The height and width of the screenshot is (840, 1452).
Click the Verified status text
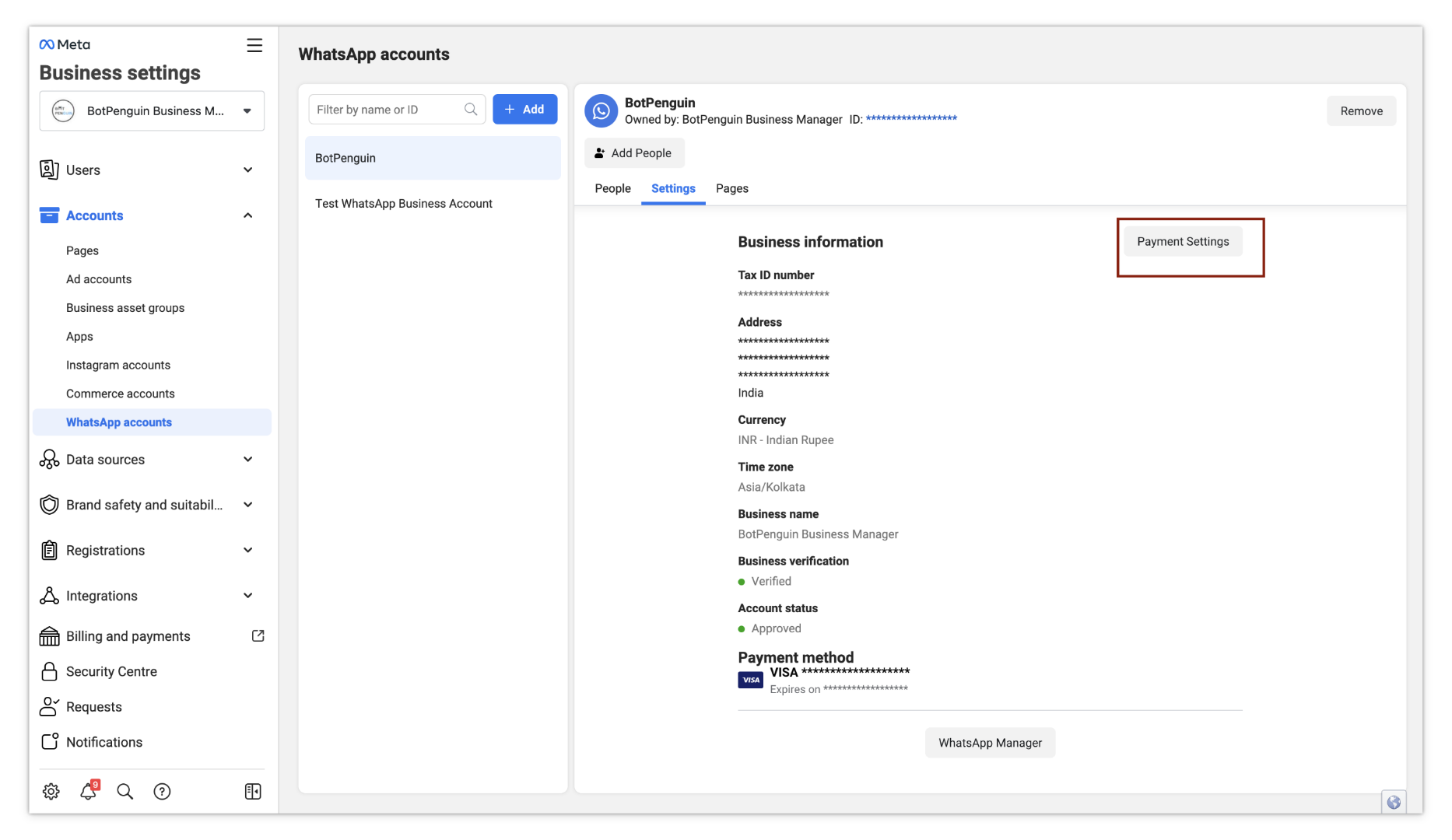tap(771, 581)
